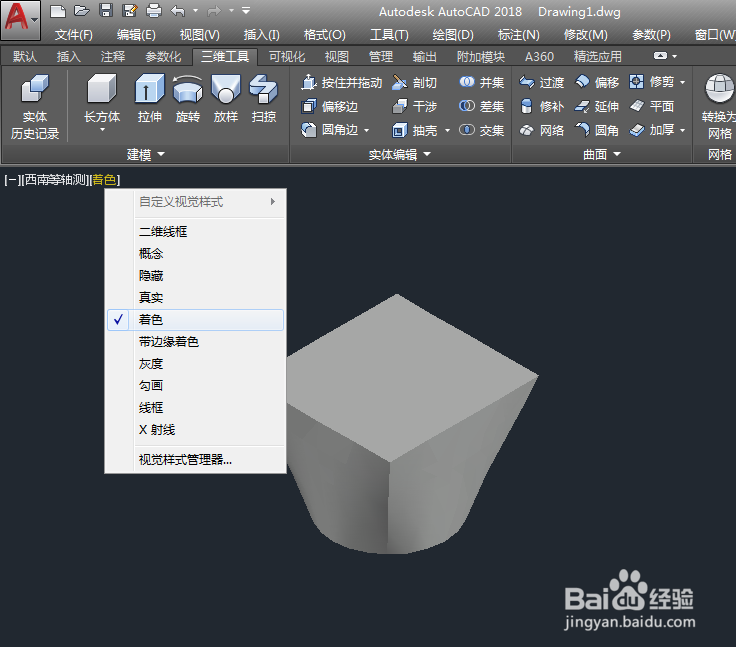Select the Sweep (扫掠) tool
The width and height of the screenshot is (736, 647).
coord(263,98)
